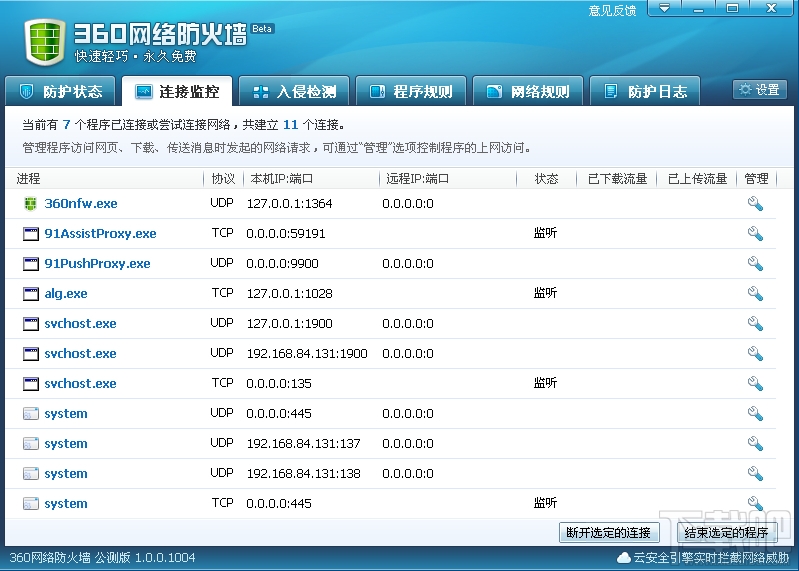Click the cloud security icon in status bar
Viewport: 799px width, 571px height.
pyautogui.click(x=624, y=558)
